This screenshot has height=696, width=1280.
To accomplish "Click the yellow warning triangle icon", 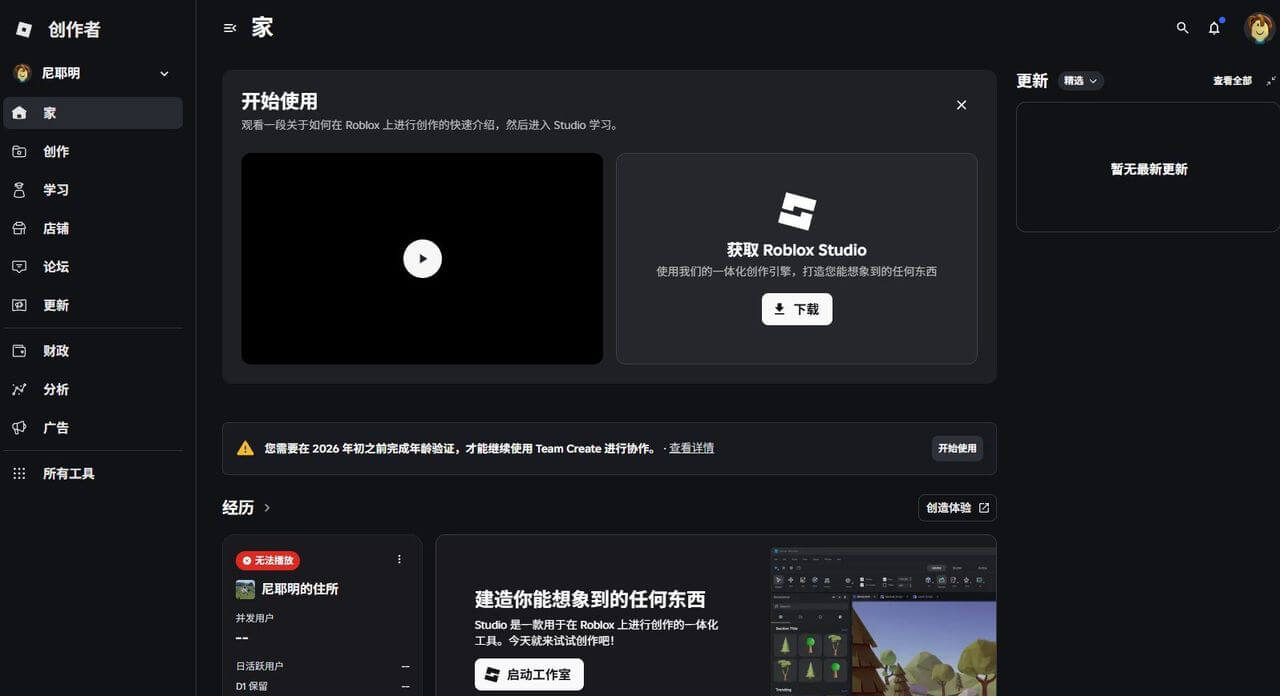I will [245, 448].
